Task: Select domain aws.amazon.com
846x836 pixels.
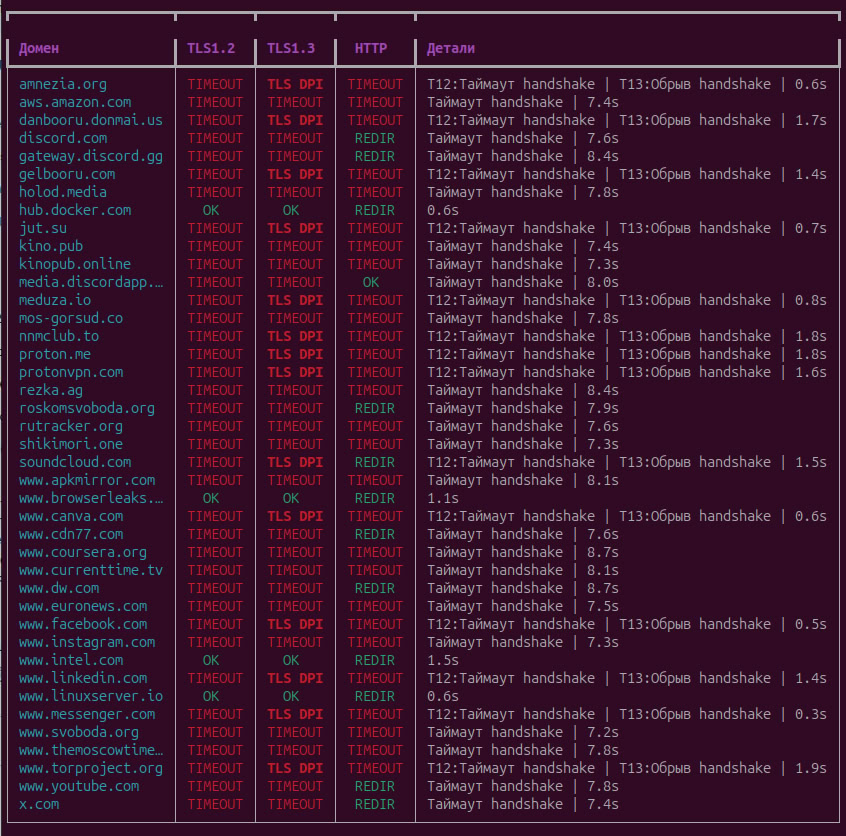Action: [75, 102]
